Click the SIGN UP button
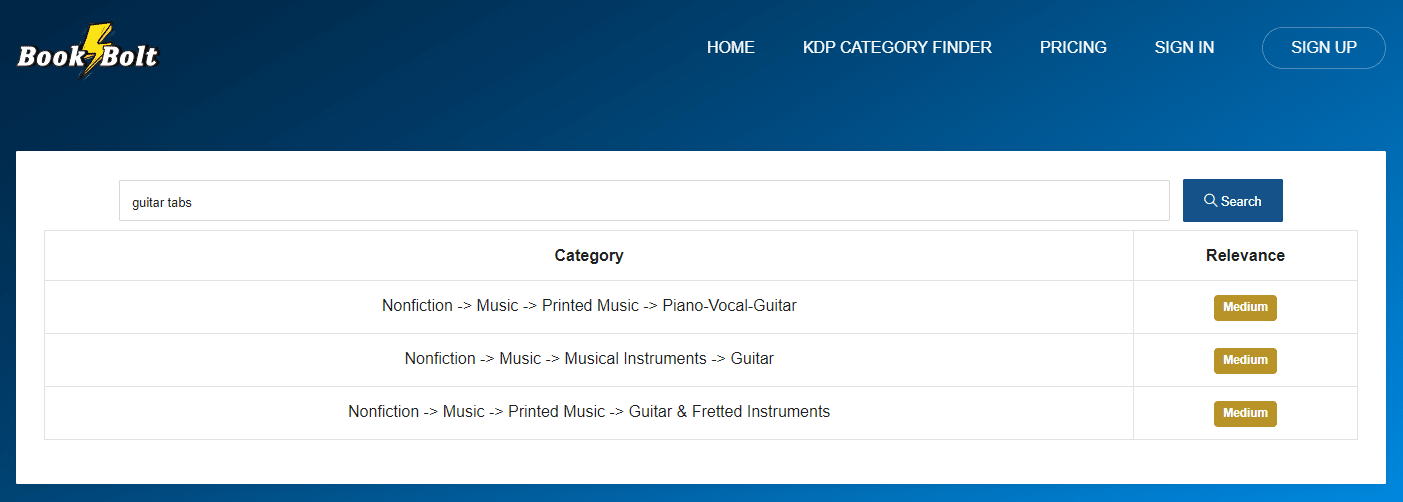 (1324, 47)
